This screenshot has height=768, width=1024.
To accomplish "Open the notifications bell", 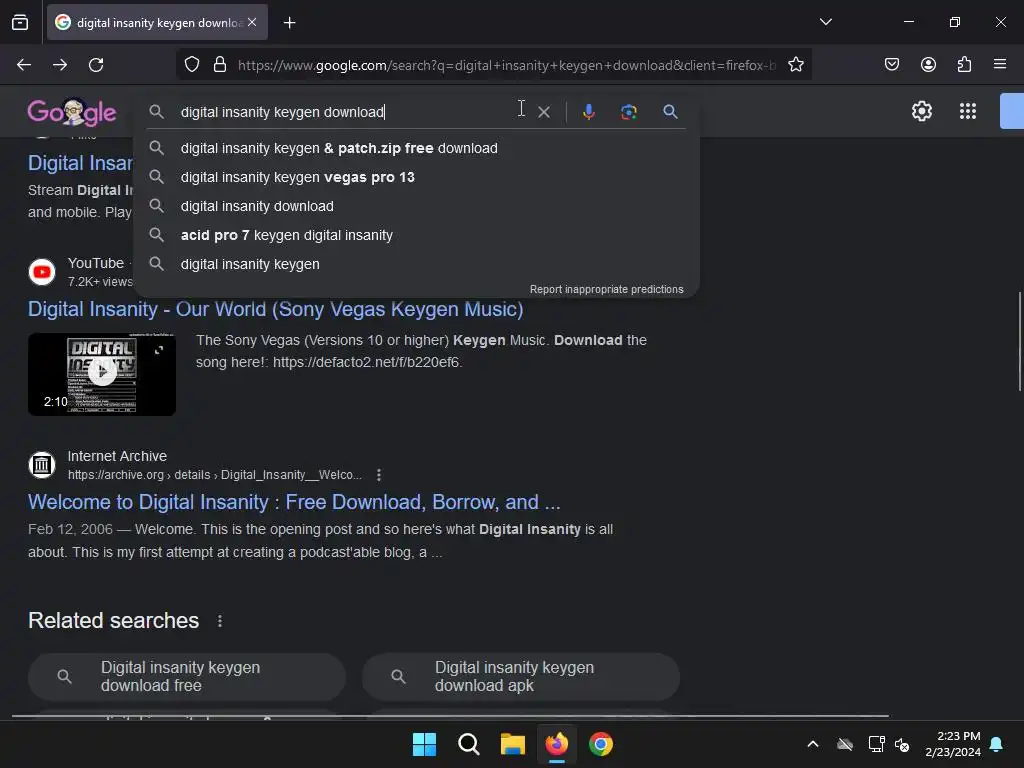I will pyautogui.click(x=997, y=744).
